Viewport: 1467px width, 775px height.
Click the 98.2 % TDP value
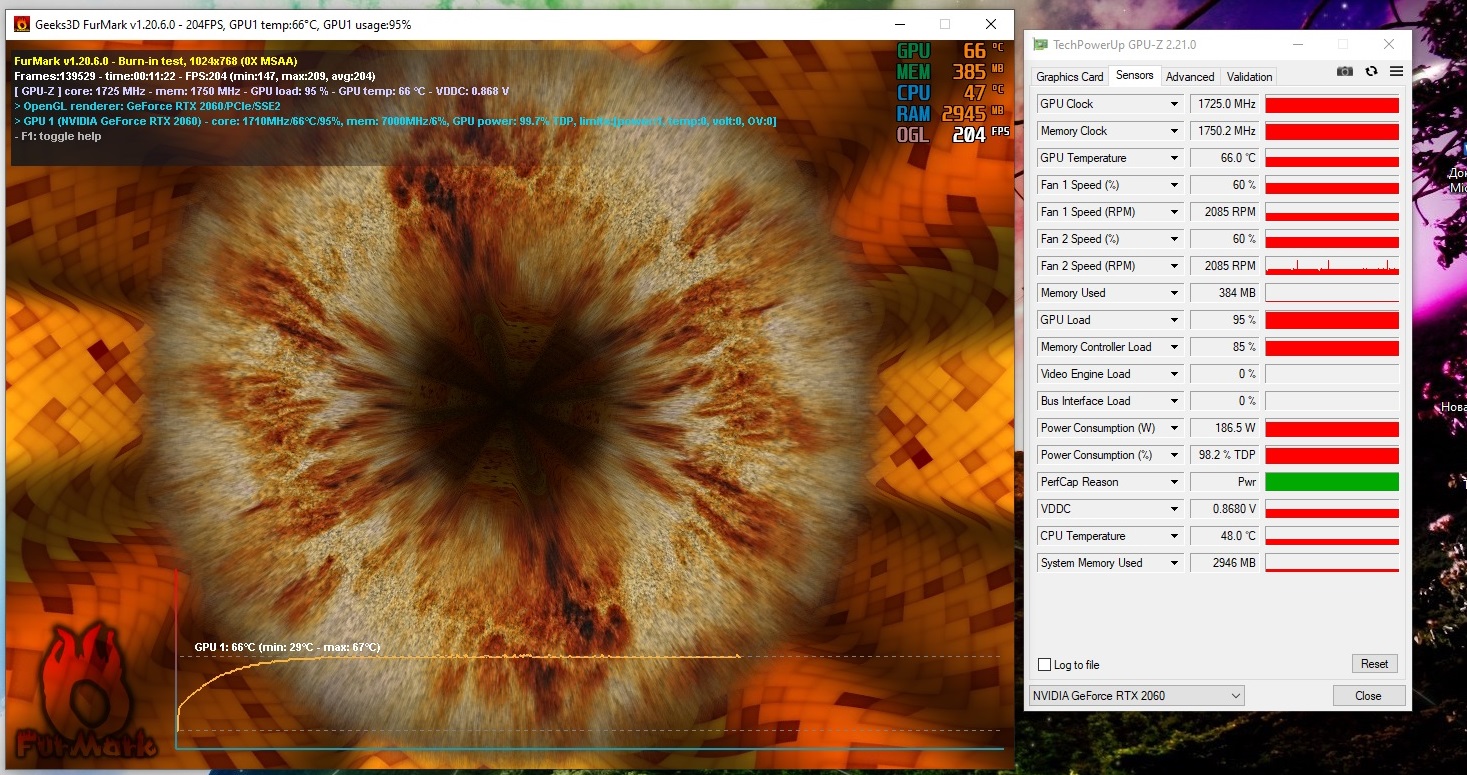(1224, 455)
